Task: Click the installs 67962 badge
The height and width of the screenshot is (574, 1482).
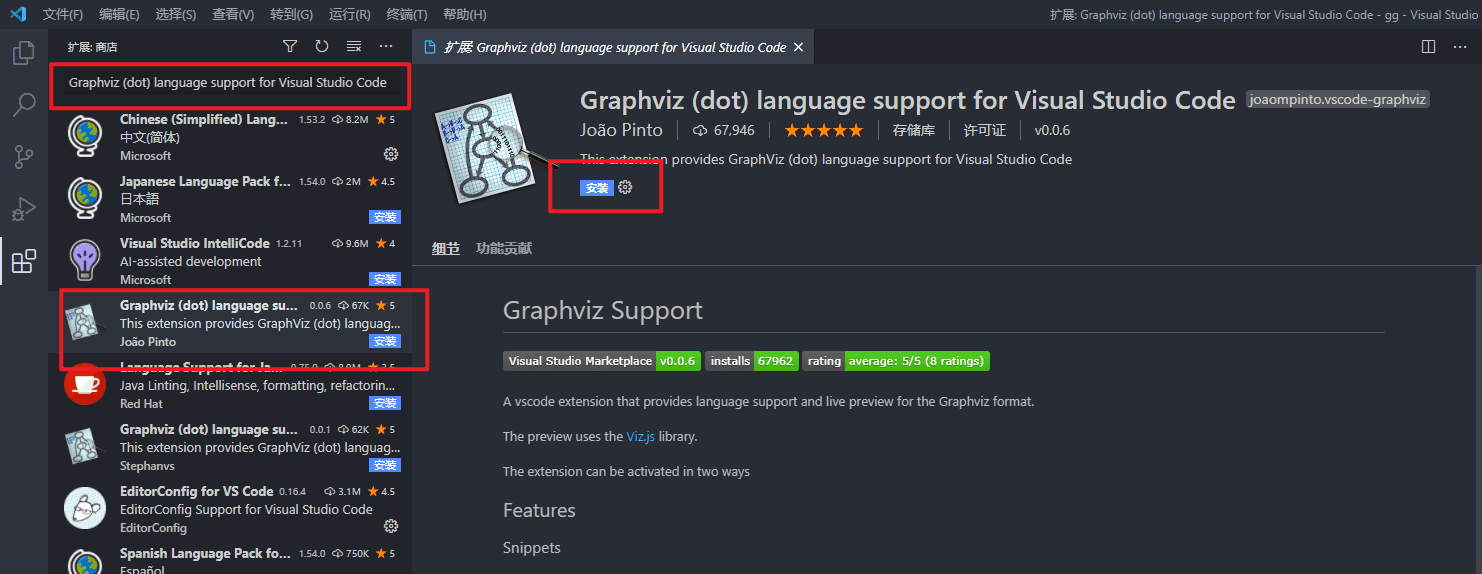Action: (751, 361)
